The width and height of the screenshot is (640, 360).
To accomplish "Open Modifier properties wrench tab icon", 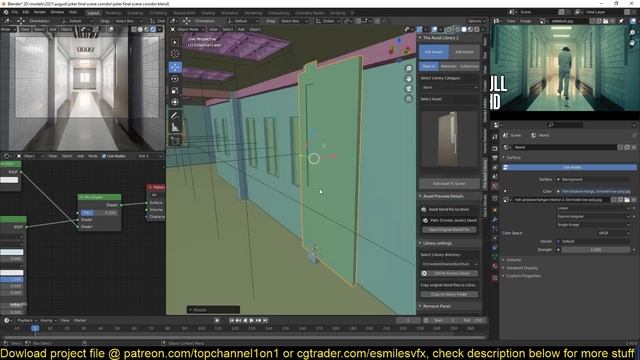I will point(495,220).
